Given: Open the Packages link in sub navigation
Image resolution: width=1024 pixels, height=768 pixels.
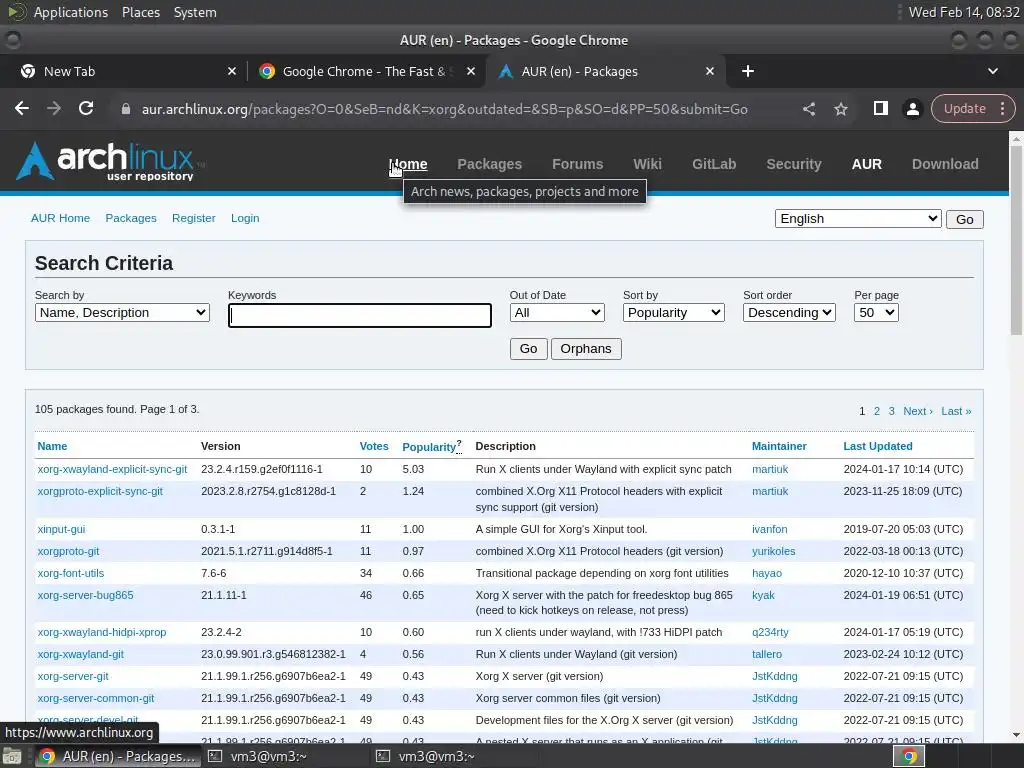Looking at the screenshot, I should point(131,218).
